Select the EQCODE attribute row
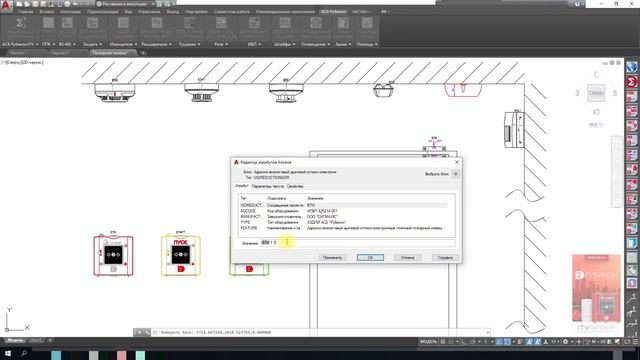 click(x=343, y=211)
